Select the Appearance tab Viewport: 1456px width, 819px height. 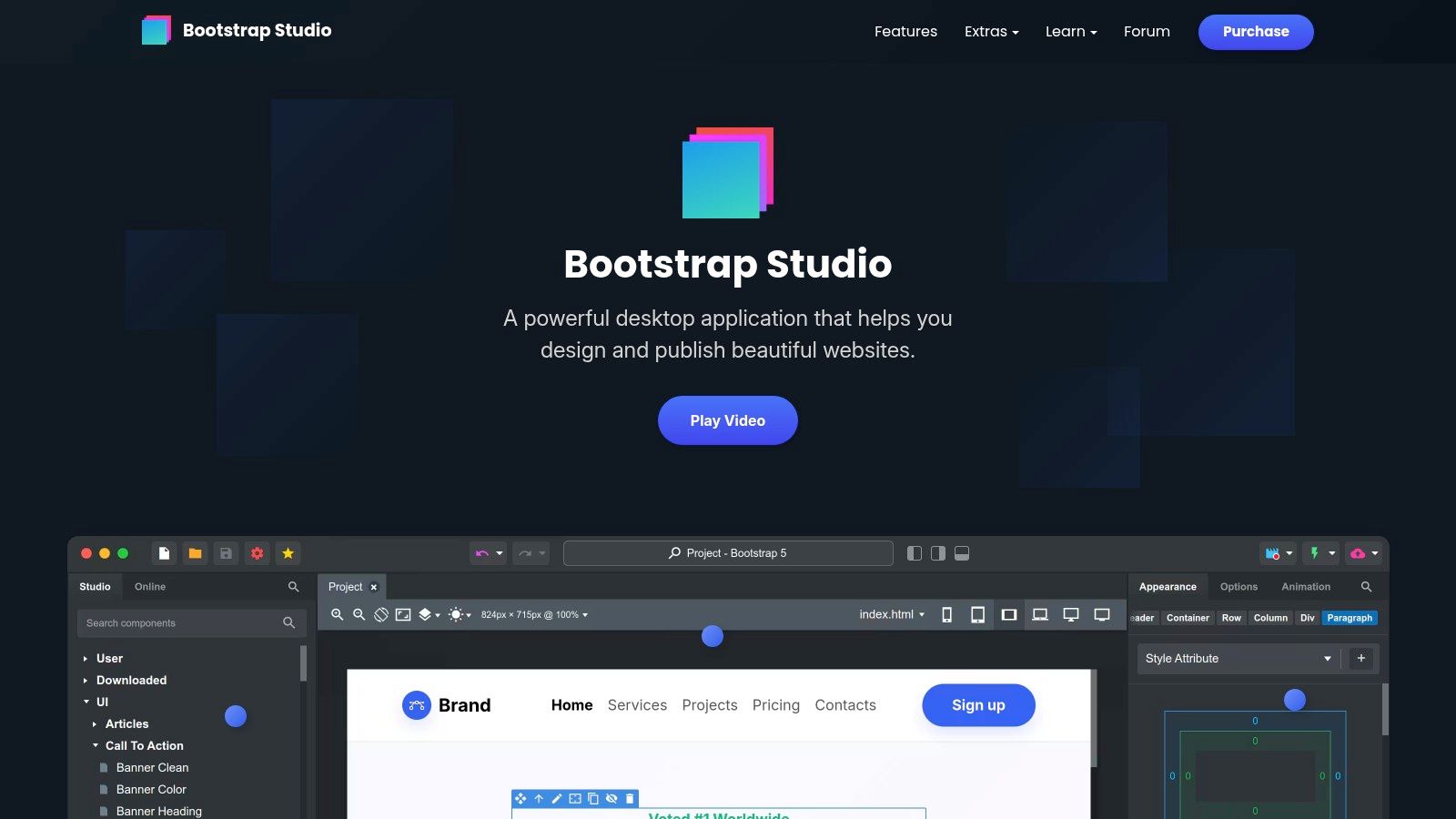tap(1168, 587)
